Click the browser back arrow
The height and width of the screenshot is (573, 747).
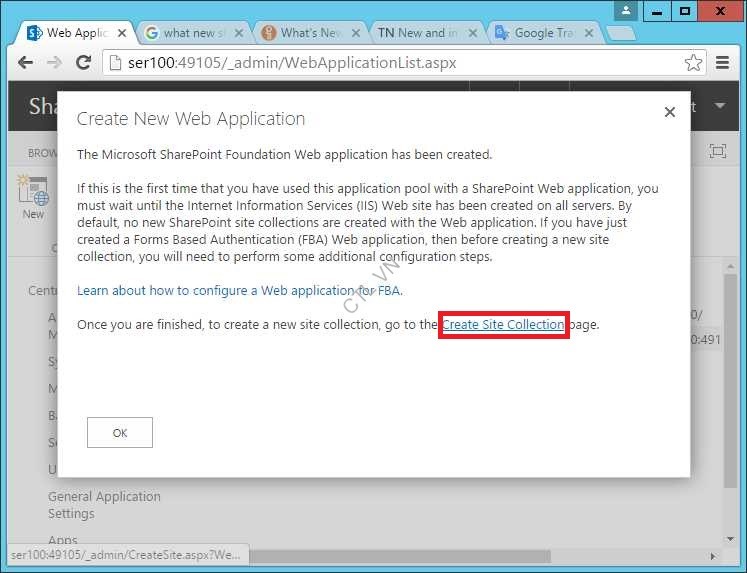[25, 62]
